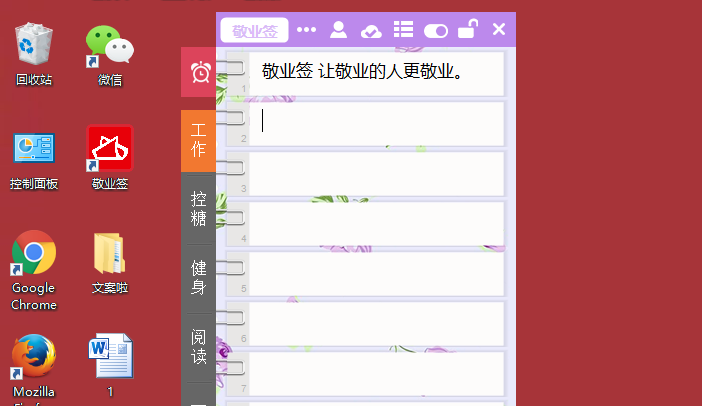Click the empty note row 6
Viewport: 702px width, 406px height.
click(x=377, y=324)
